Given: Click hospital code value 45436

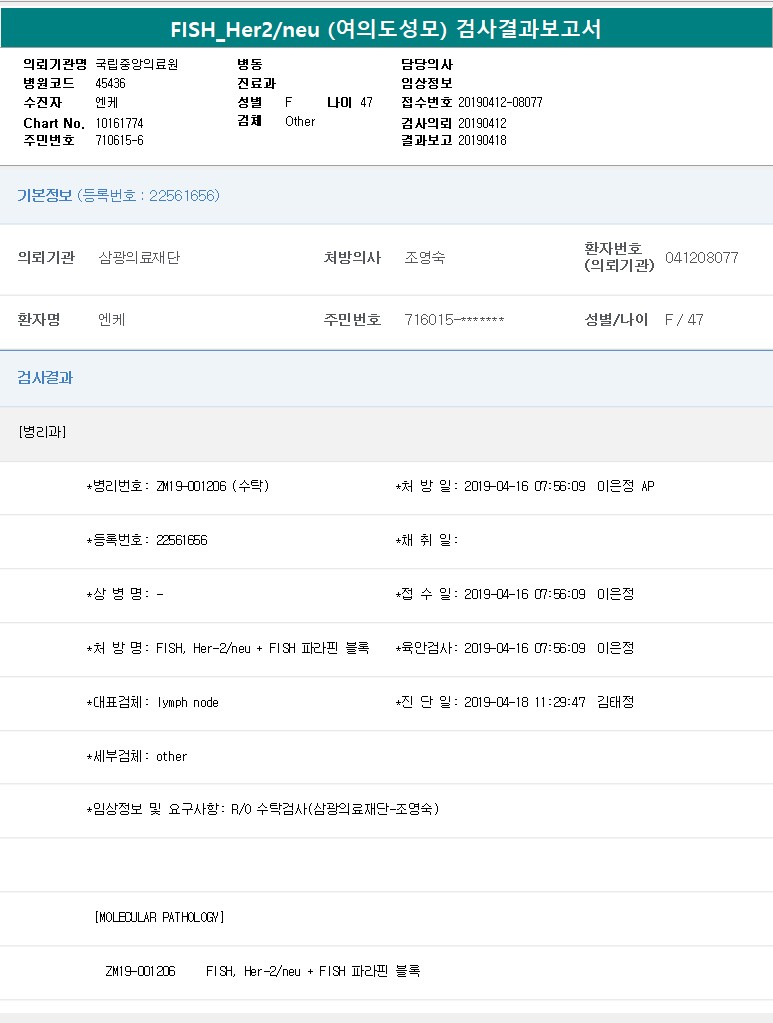Looking at the screenshot, I should [x=110, y=83].
